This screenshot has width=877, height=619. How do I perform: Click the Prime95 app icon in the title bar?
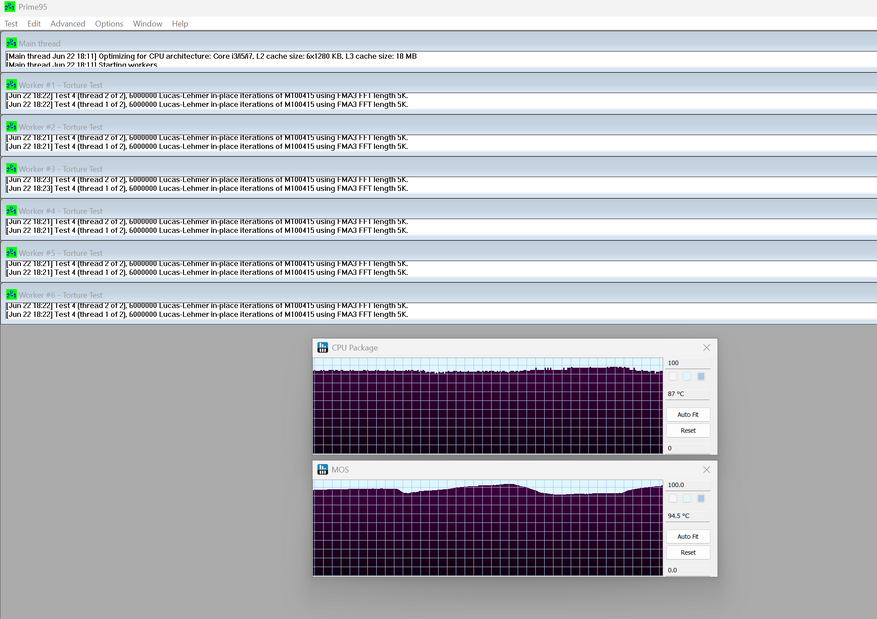click(10, 7)
